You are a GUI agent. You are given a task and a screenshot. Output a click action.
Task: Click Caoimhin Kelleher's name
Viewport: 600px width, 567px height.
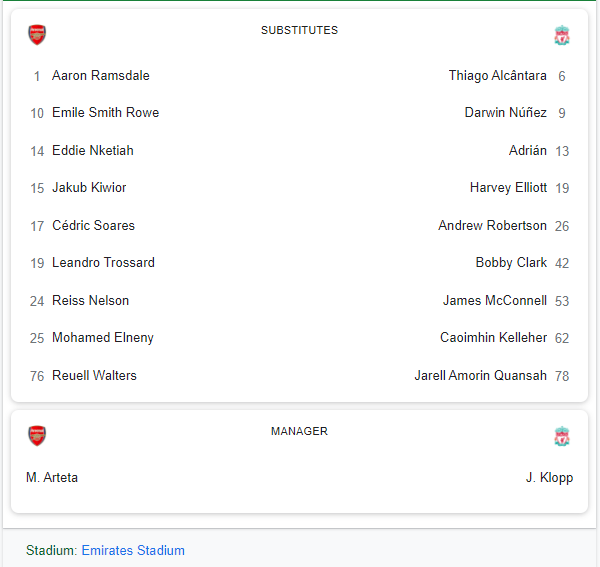pos(493,338)
